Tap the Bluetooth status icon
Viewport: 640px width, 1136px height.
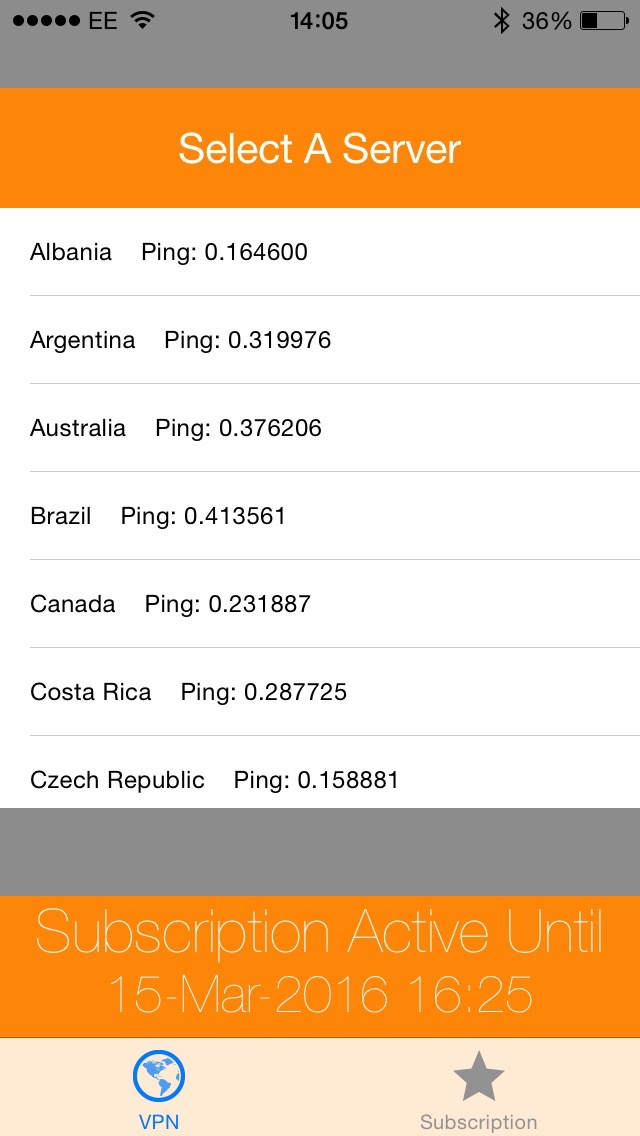click(501, 21)
